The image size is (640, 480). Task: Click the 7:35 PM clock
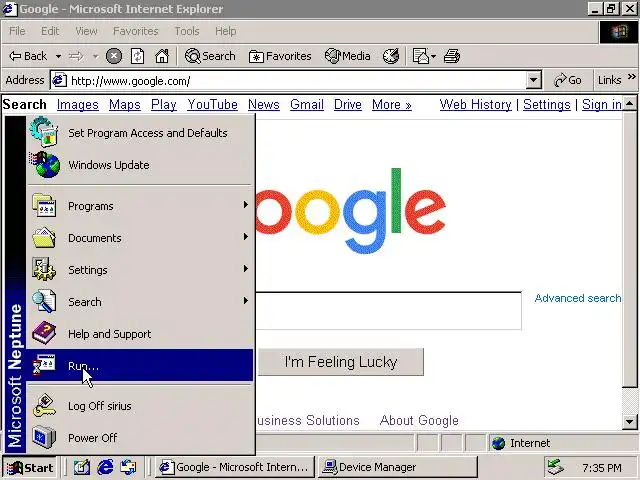pos(602,467)
